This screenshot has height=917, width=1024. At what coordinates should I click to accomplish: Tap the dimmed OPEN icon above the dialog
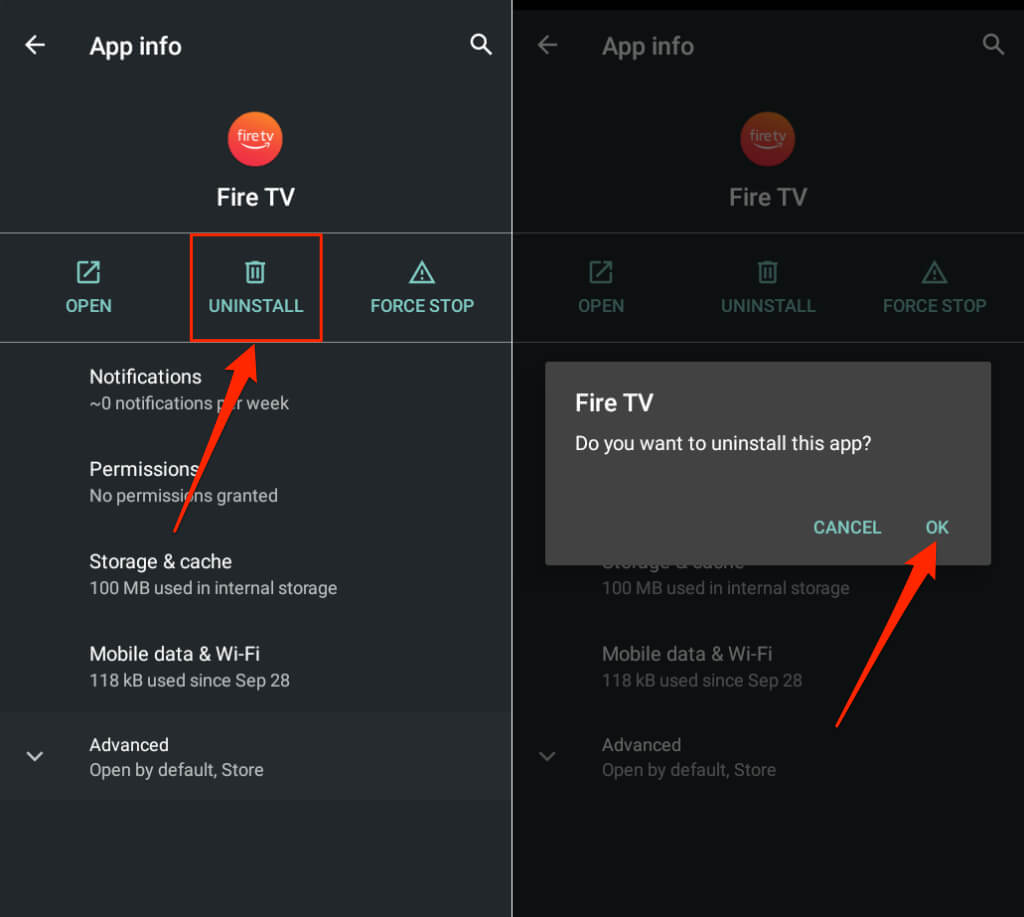pyautogui.click(x=600, y=272)
